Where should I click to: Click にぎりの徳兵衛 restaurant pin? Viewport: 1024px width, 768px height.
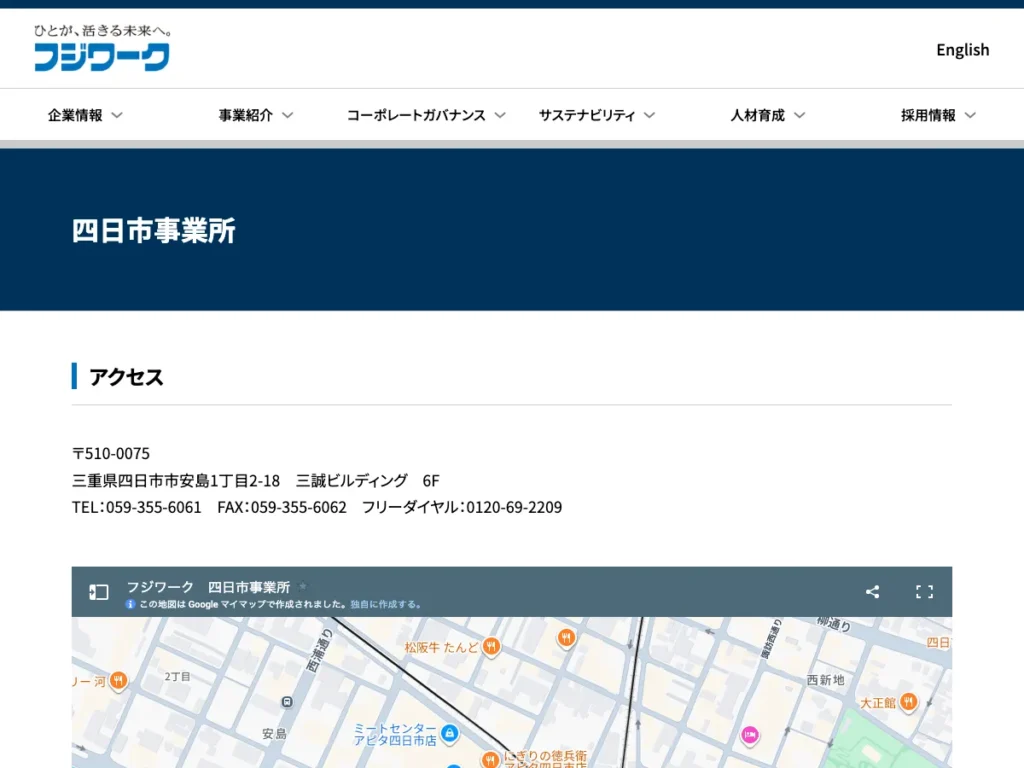490,758
